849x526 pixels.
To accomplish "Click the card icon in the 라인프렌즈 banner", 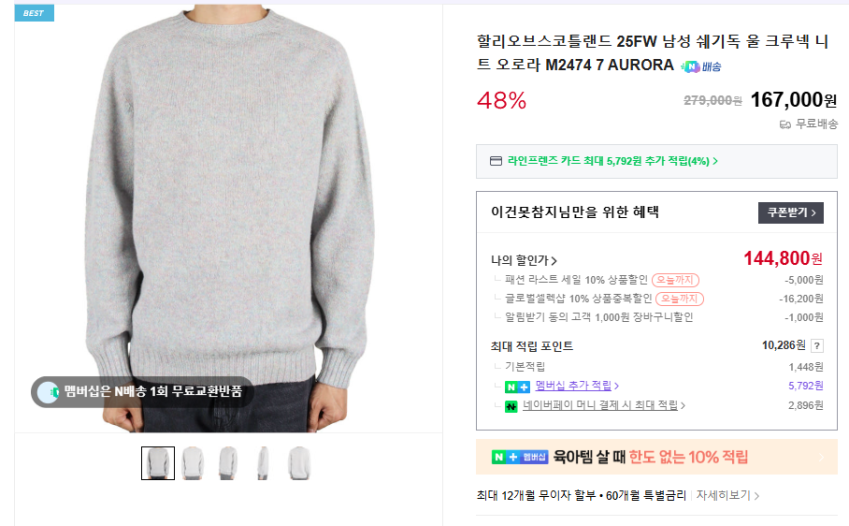I will tap(495, 161).
